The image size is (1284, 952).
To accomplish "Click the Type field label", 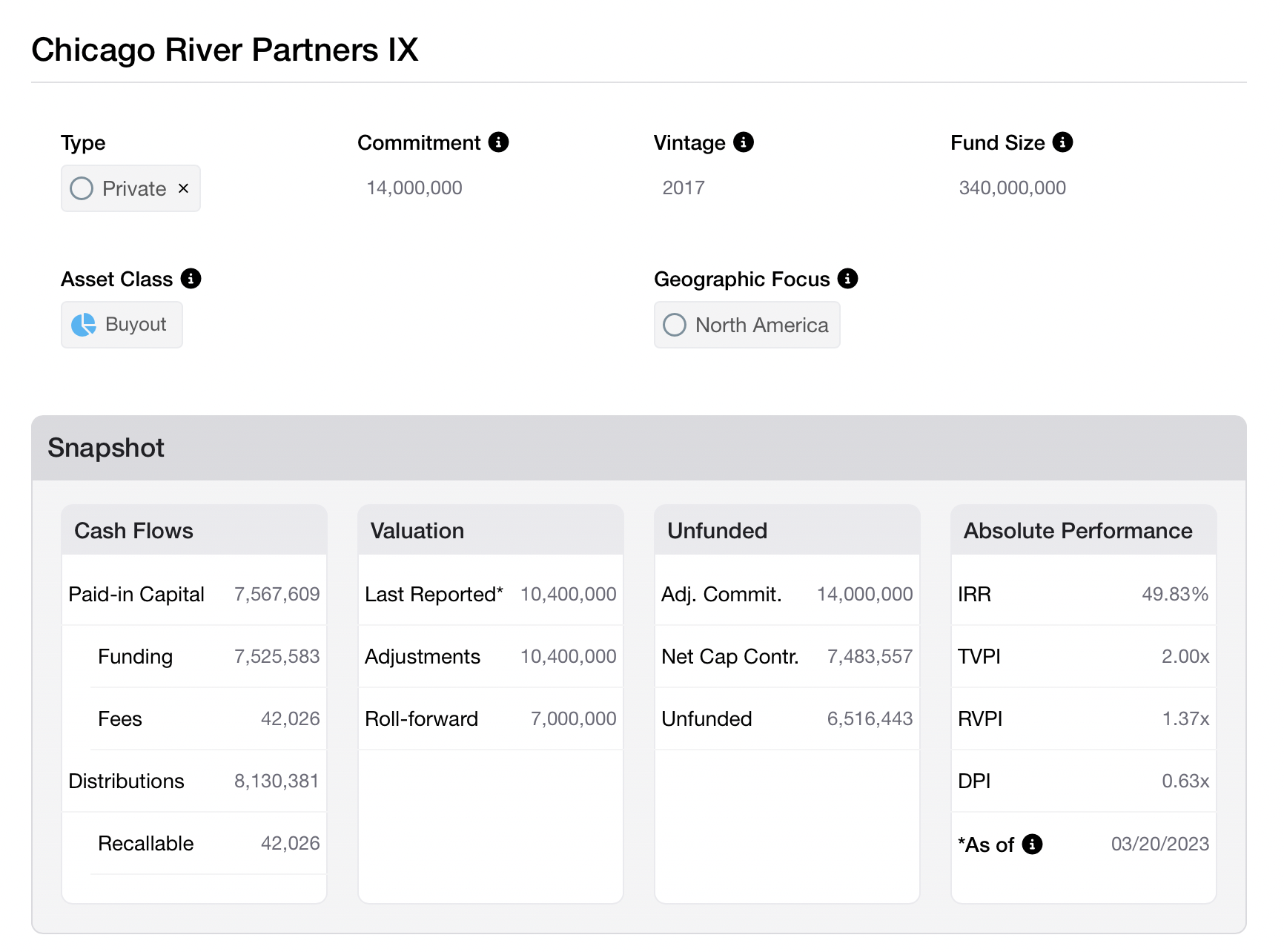I will (x=83, y=142).
